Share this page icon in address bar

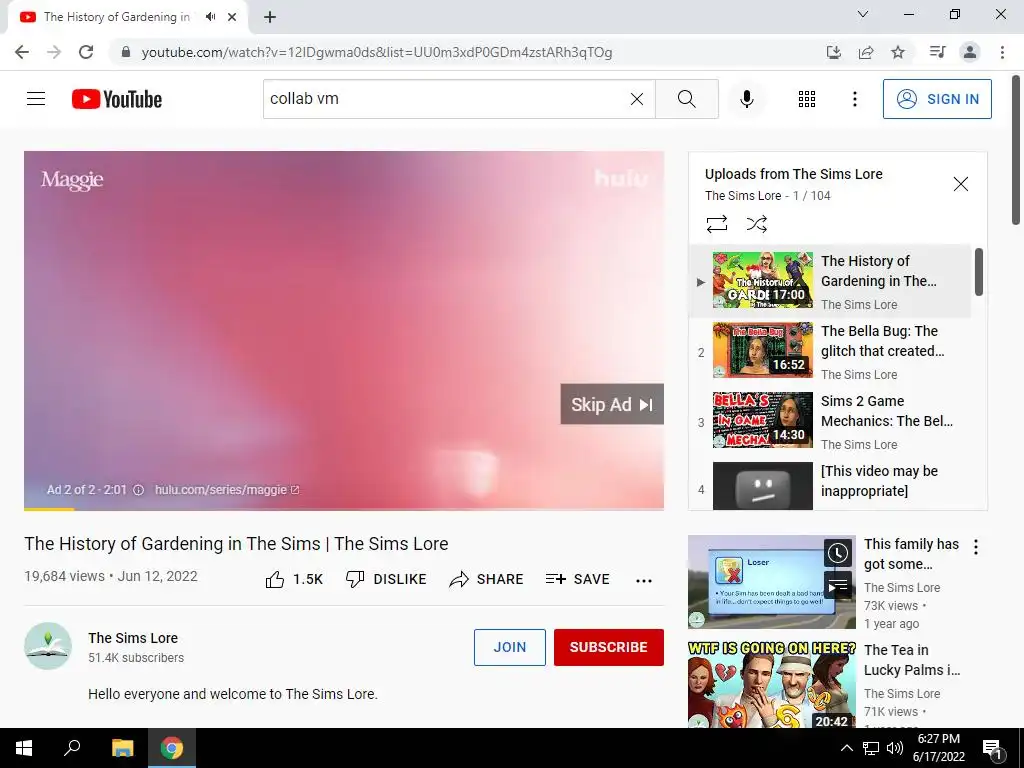tap(866, 52)
